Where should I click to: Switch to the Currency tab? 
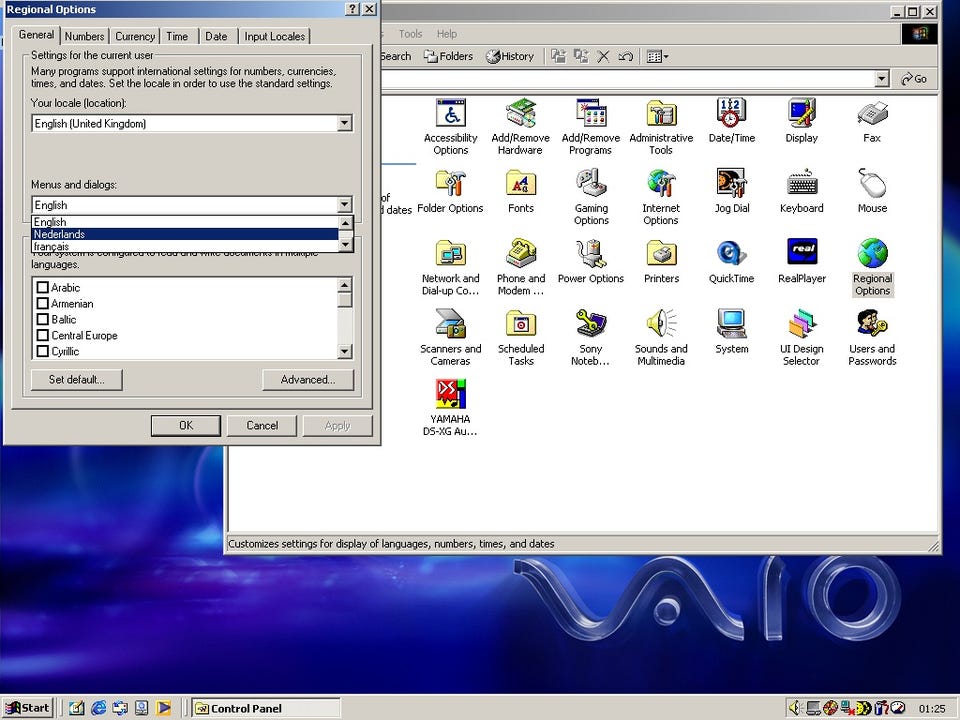click(135, 36)
